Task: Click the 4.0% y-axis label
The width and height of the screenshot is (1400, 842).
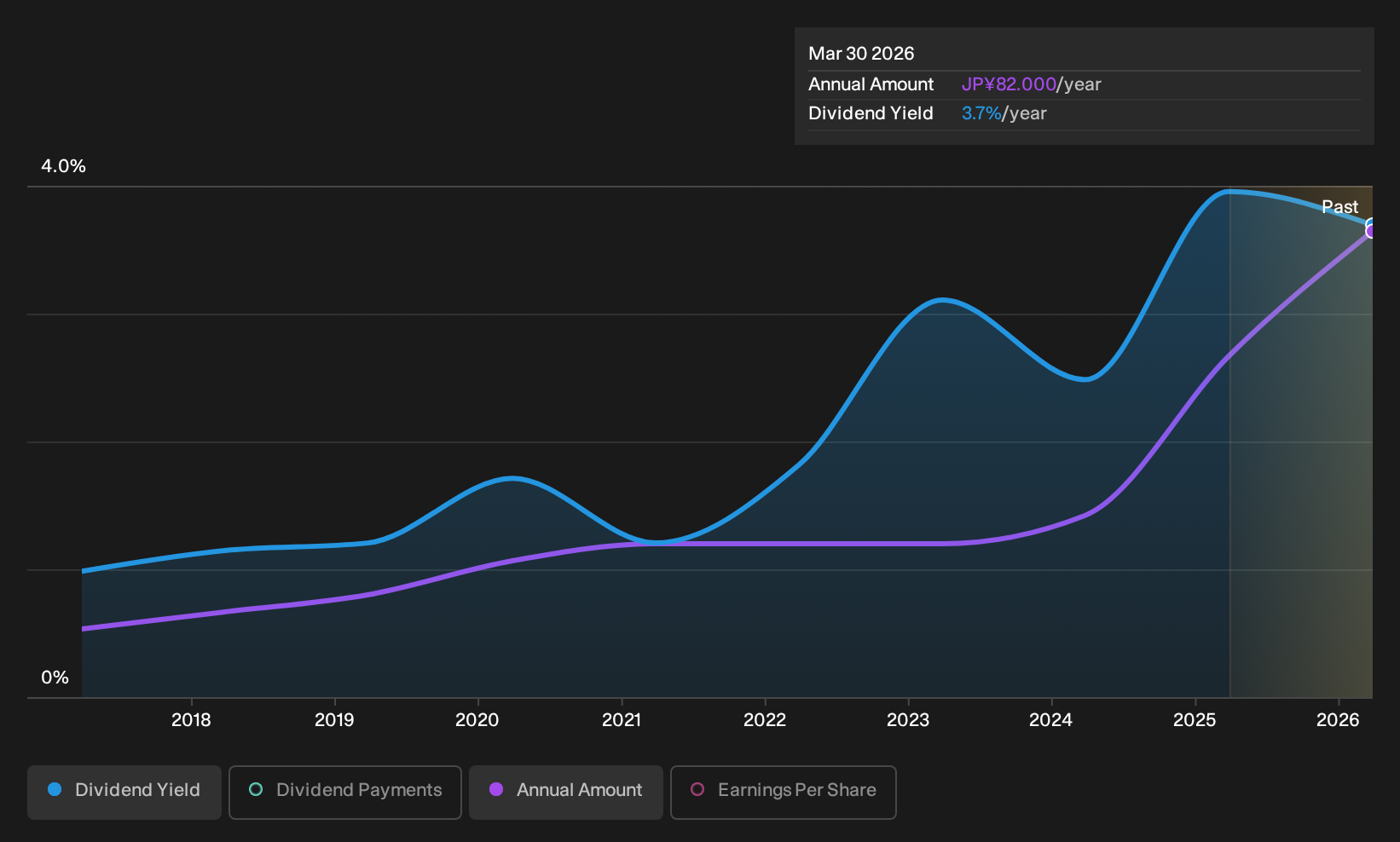Action: coord(64,166)
